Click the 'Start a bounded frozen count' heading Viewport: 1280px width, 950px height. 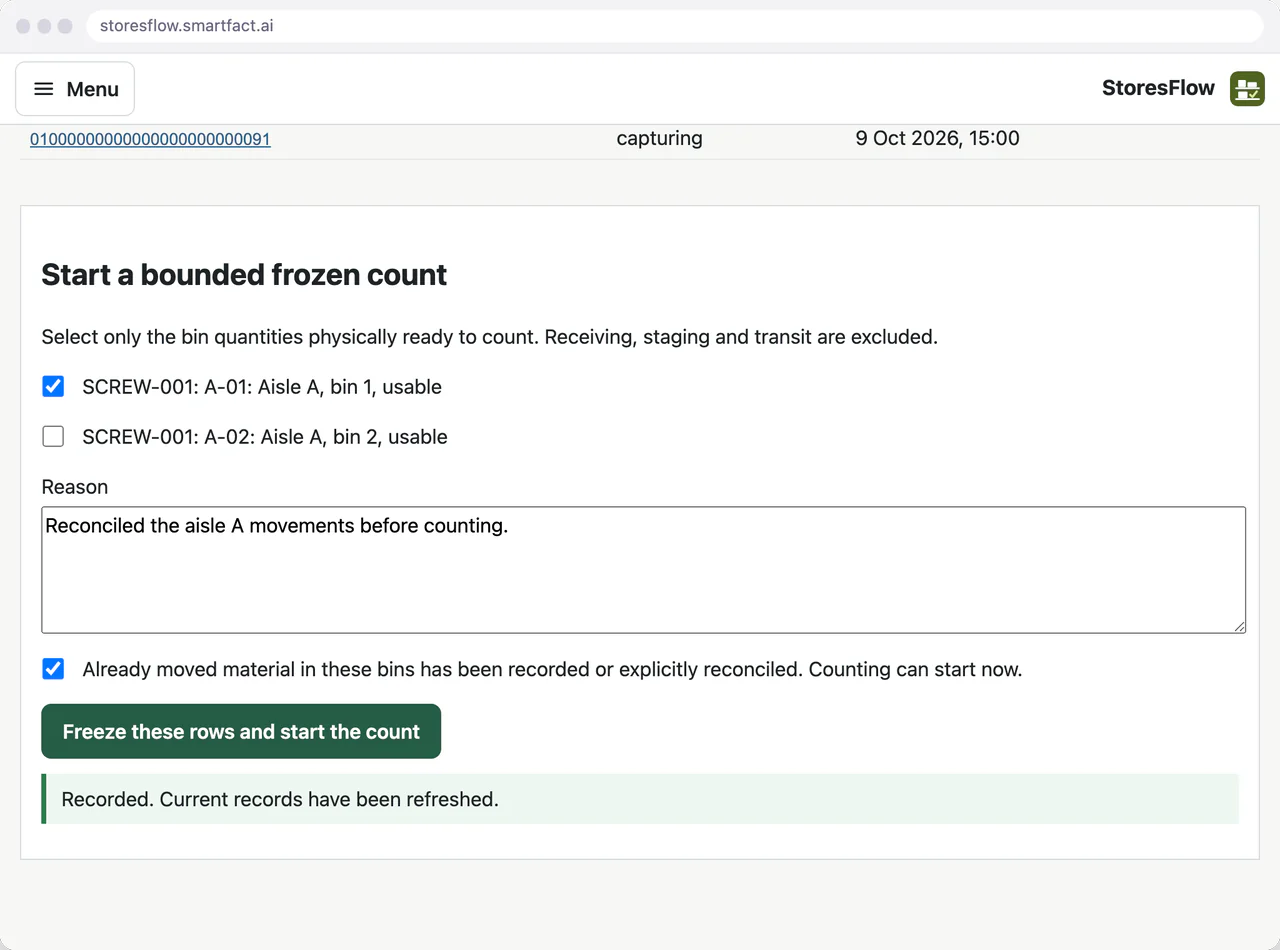tap(244, 275)
